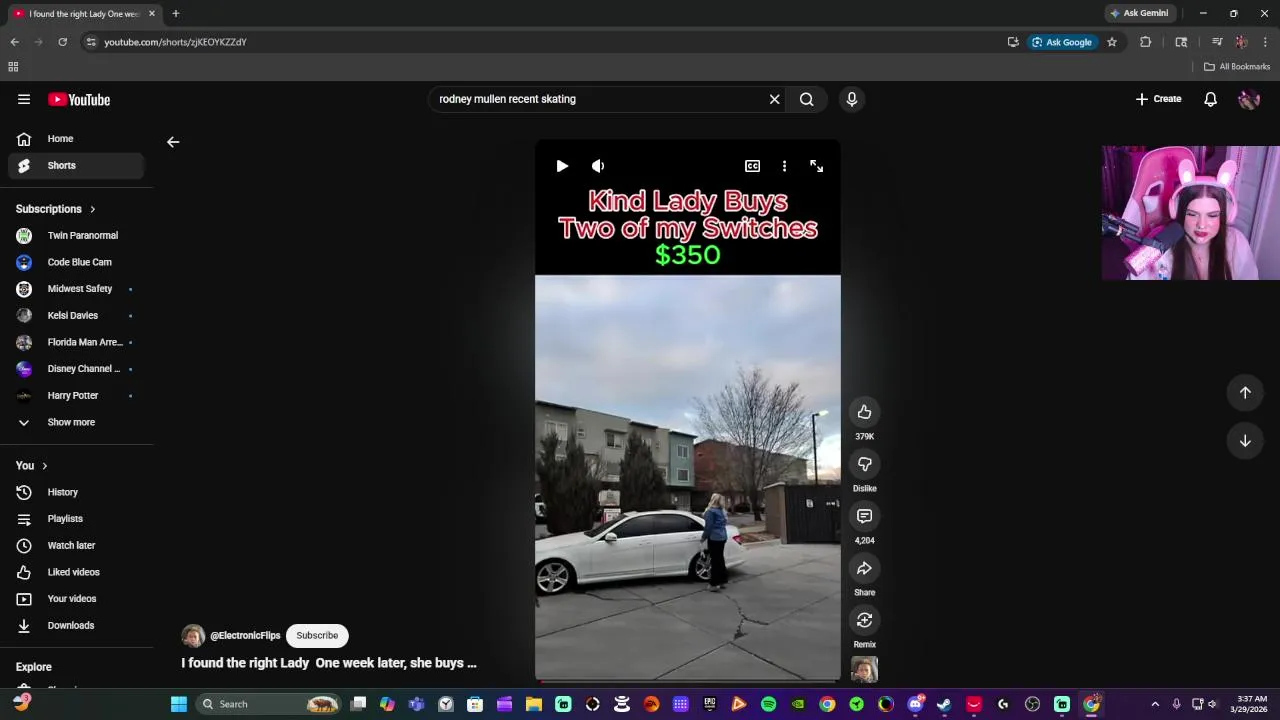This screenshot has height=720, width=1280.
Task: Reload the page in the browser
Action: [62, 42]
